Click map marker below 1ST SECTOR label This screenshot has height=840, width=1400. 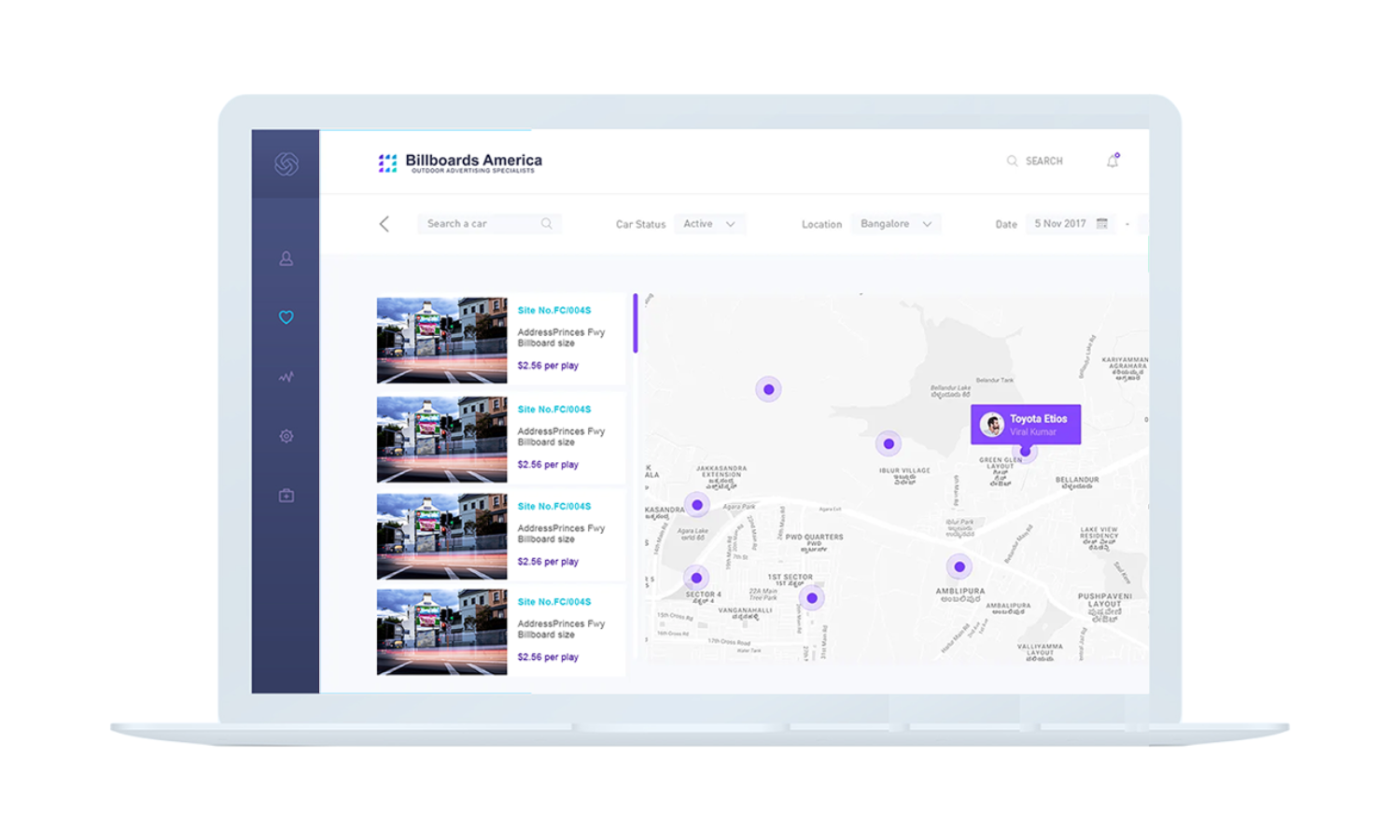point(812,598)
